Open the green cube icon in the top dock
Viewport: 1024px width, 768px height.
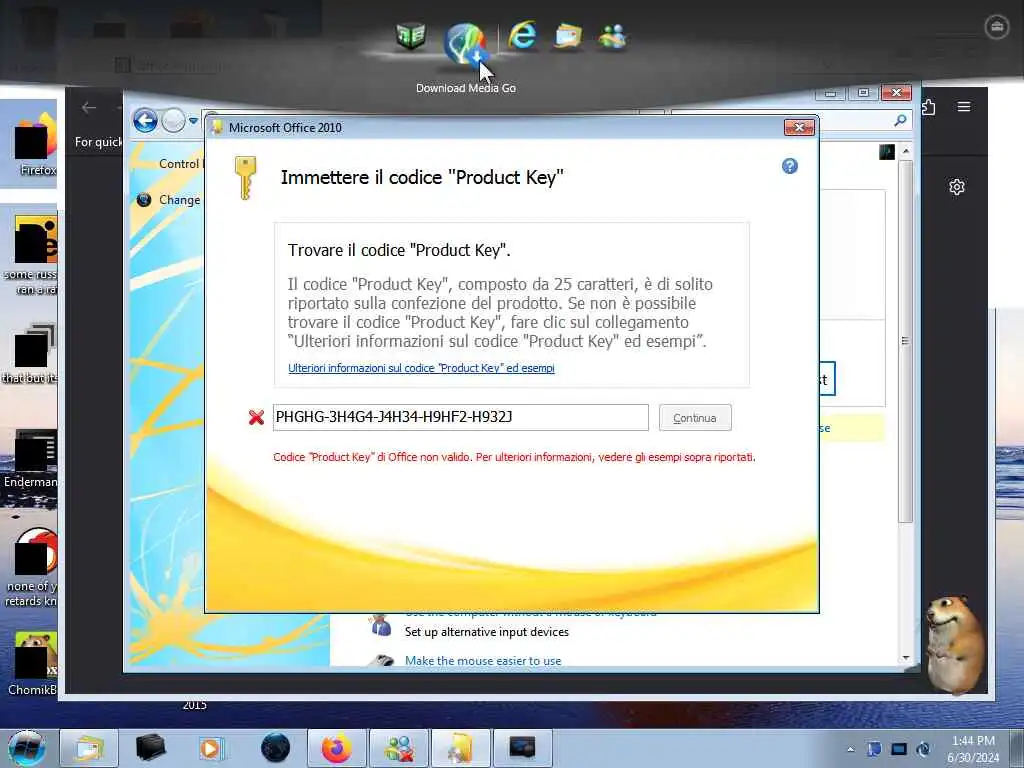[x=411, y=36]
